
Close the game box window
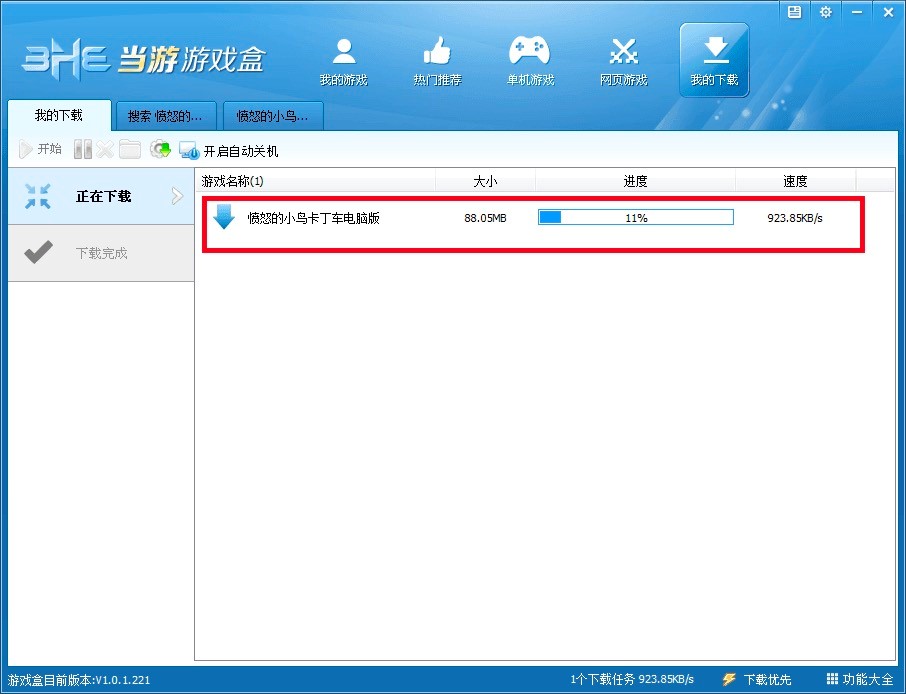pyautogui.click(x=889, y=12)
